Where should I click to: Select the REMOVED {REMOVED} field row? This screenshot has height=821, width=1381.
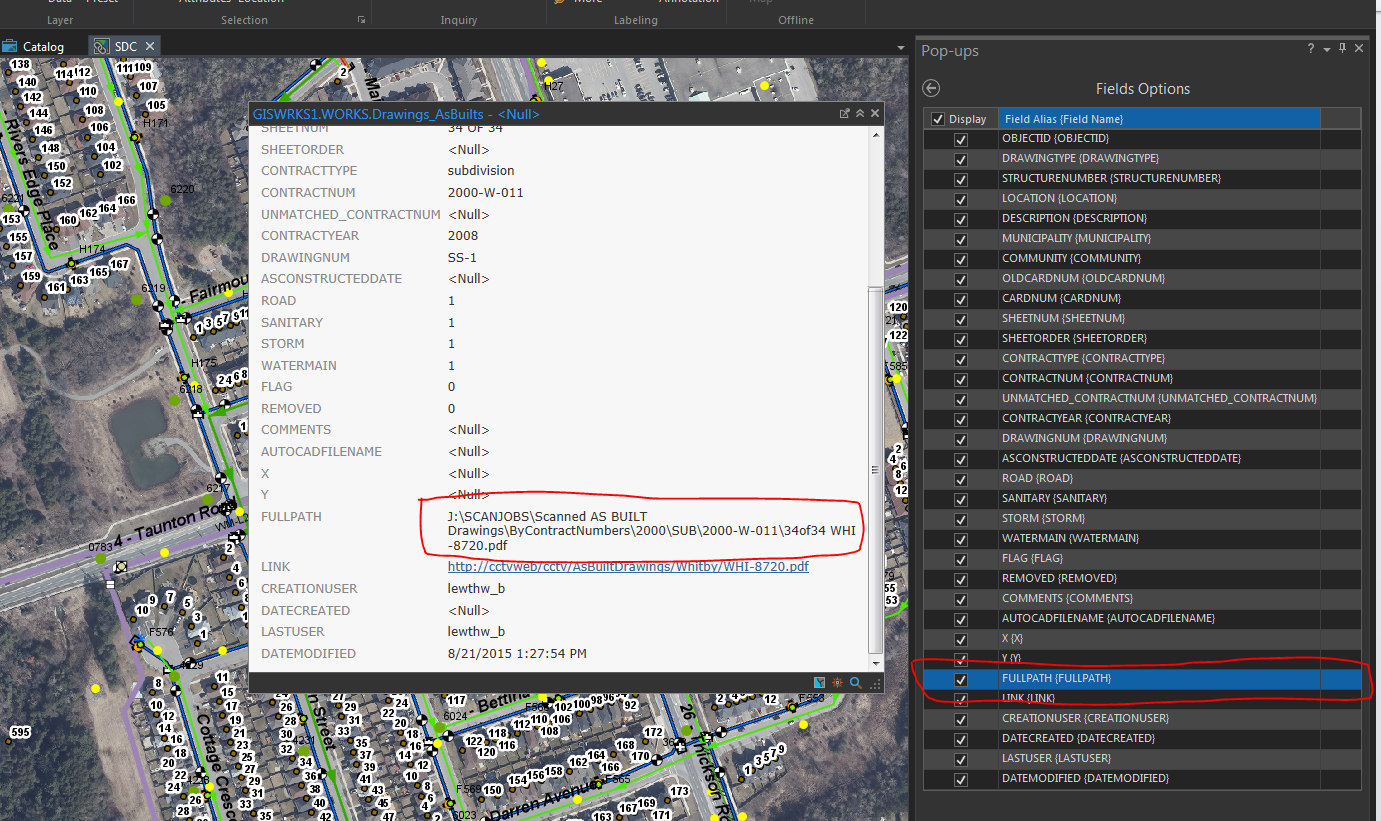1141,578
